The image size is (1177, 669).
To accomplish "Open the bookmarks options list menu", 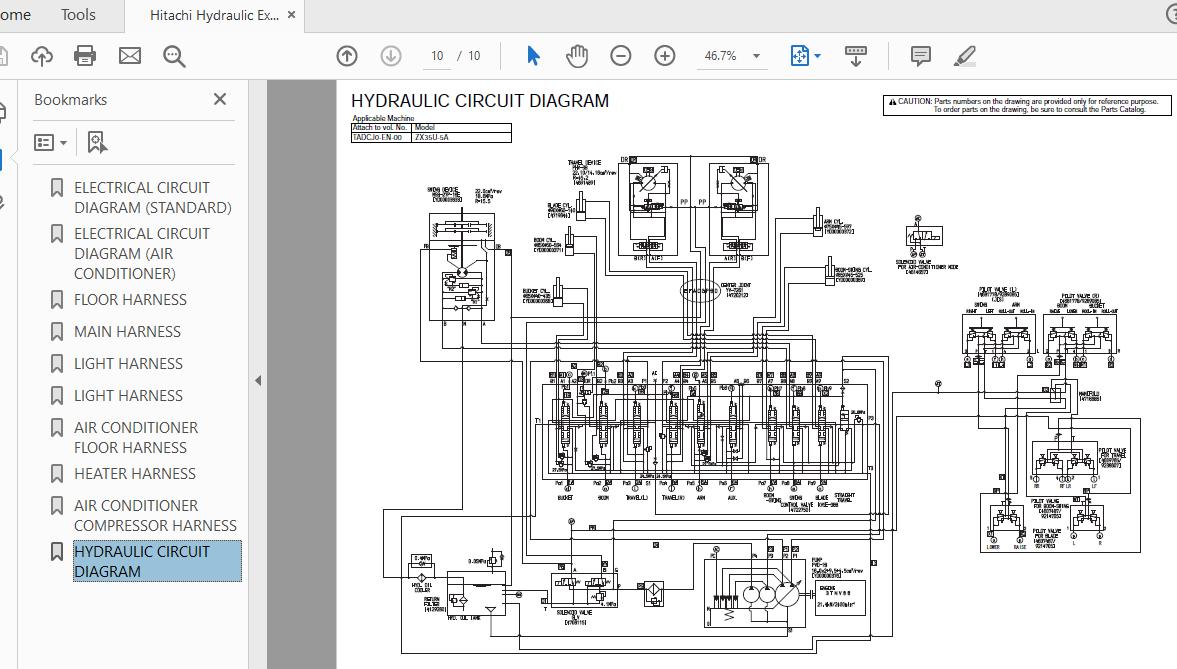I will pyautogui.click(x=50, y=142).
